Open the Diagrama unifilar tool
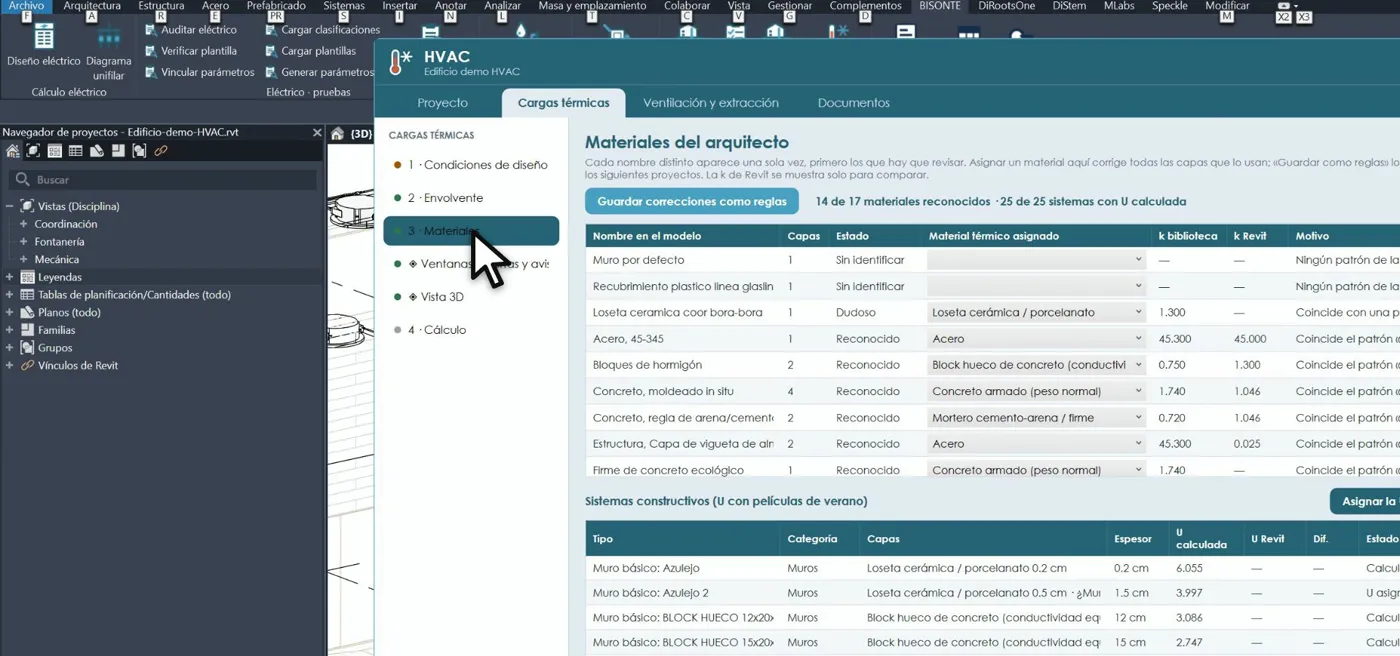 108,53
